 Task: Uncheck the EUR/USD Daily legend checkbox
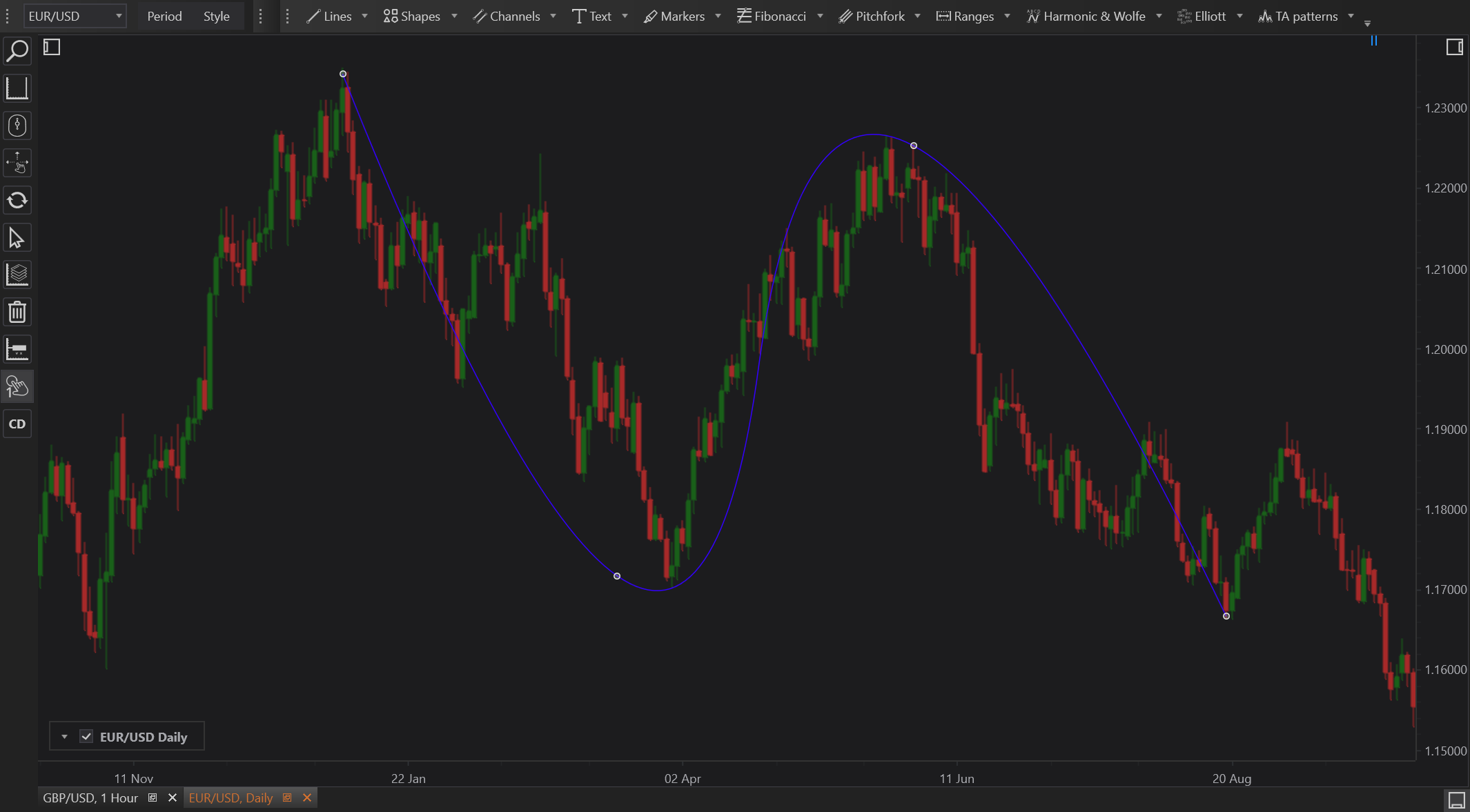click(x=86, y=736)
